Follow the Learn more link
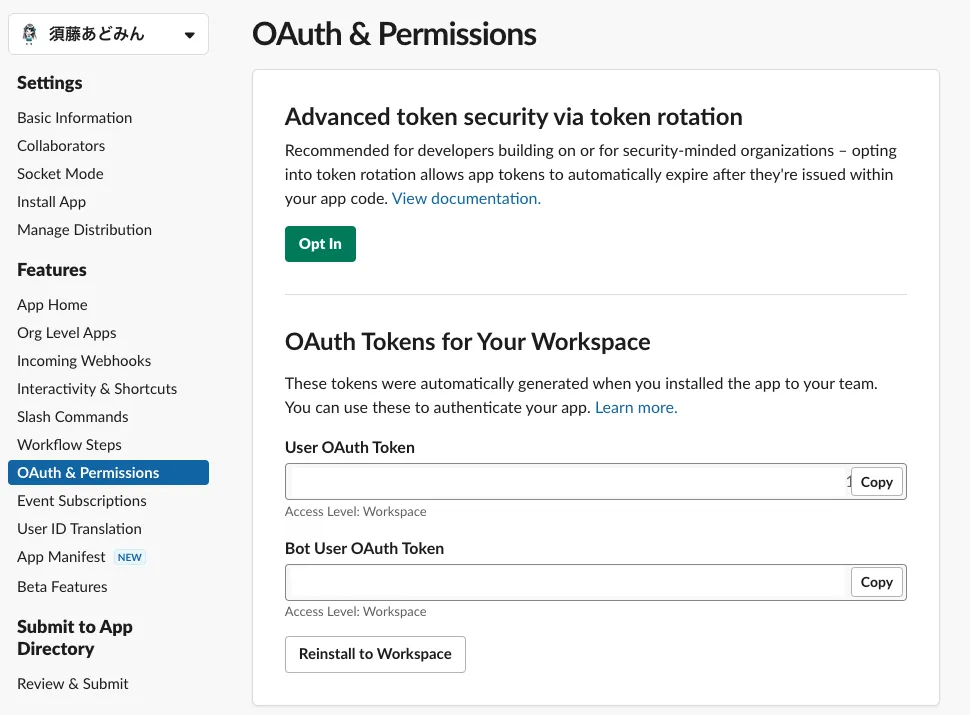This screenshot has height=715, width=970. tap(636, 408)
